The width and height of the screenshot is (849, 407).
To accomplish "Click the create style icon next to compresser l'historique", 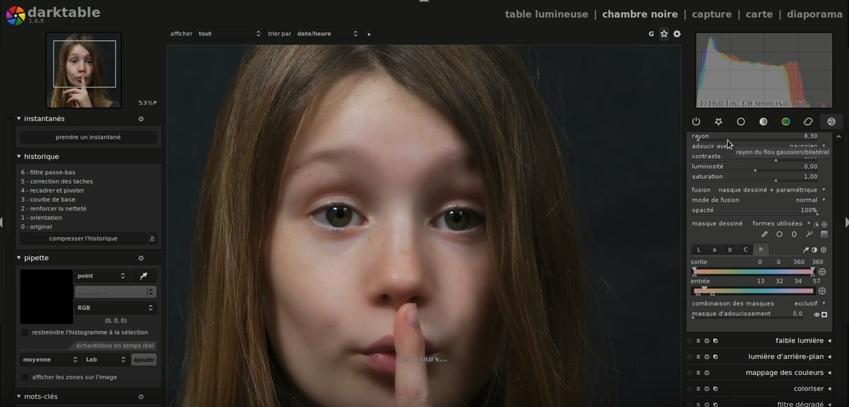I will pyautogui.click(x=153, y=239).
